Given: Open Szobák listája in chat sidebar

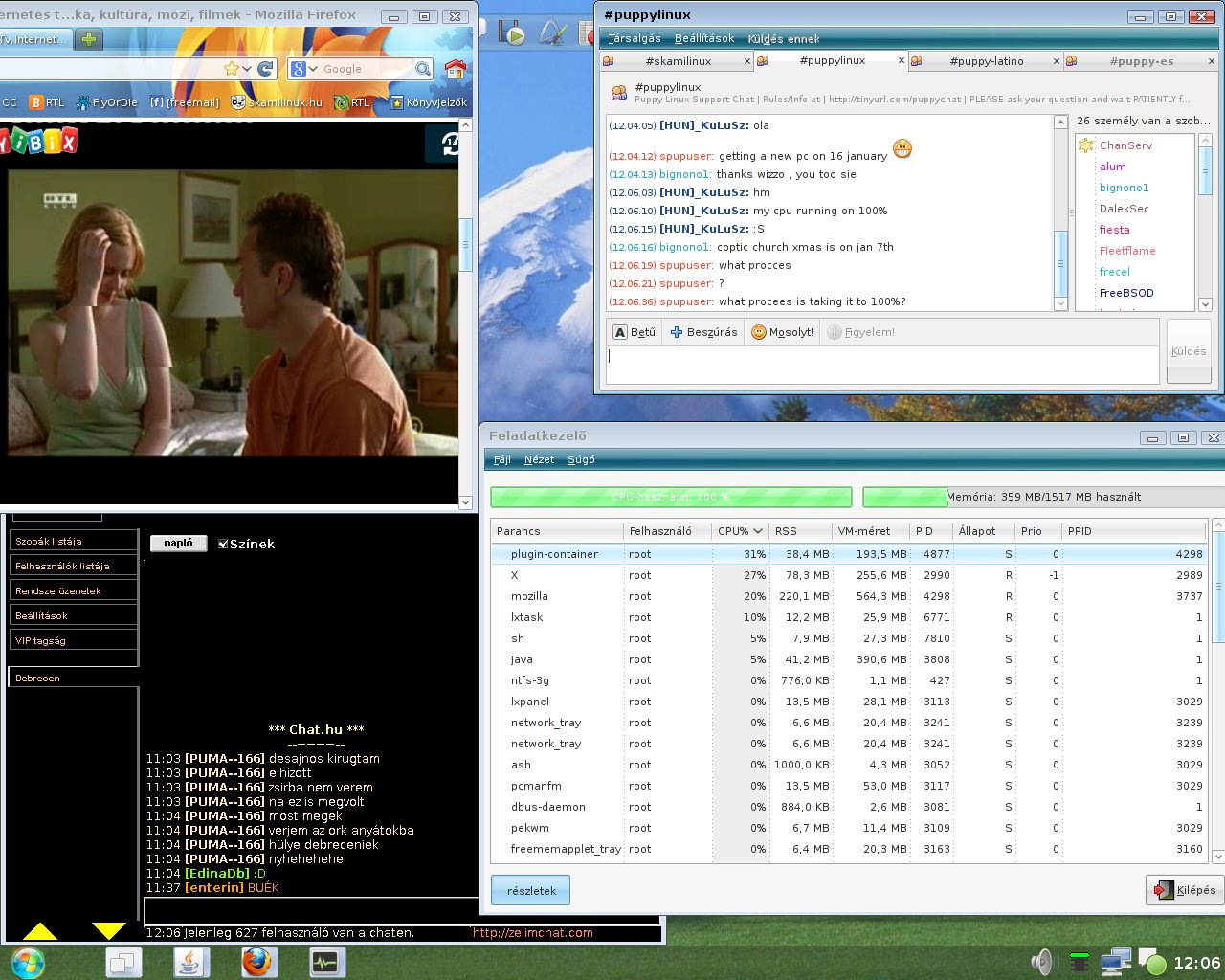Looking at the screenshot, I should pyautogui.click(x=74, y=542).
